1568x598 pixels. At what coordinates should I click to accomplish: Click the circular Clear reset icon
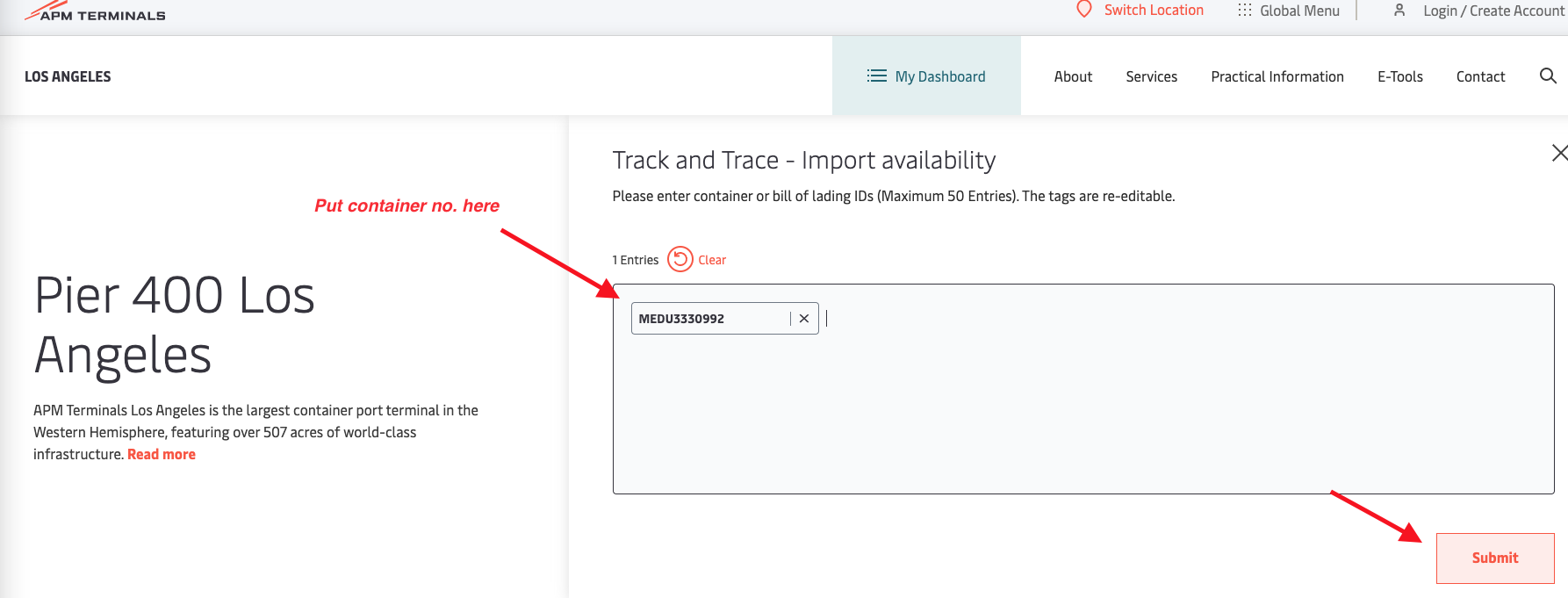point(680,260)
